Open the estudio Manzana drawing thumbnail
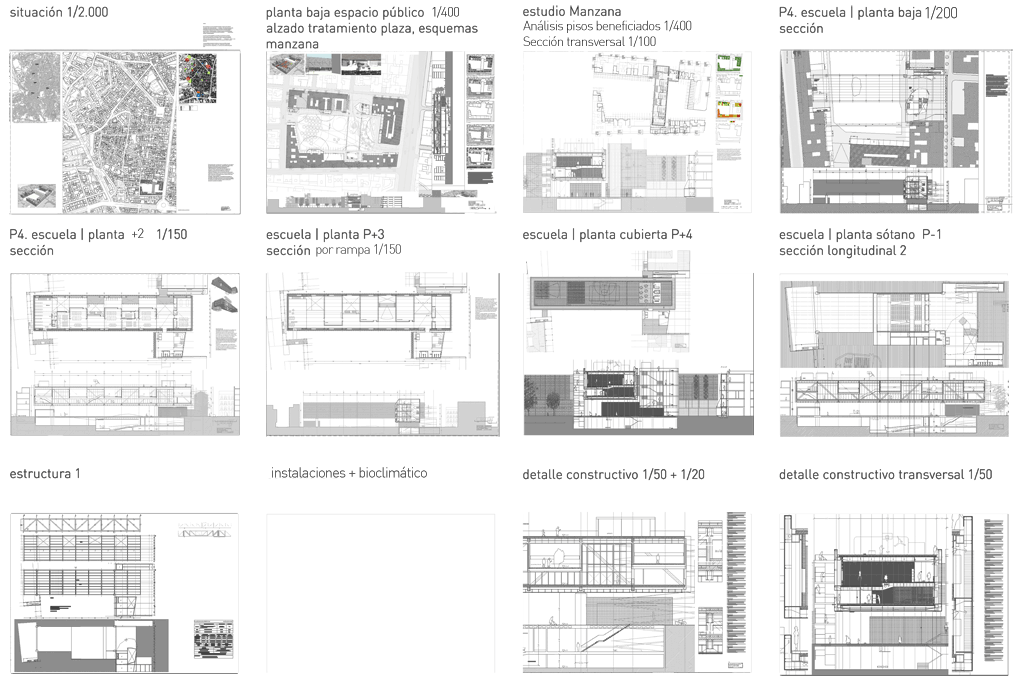The height and width of the screenshot is (699, 1024). click(x=637, y=131)
